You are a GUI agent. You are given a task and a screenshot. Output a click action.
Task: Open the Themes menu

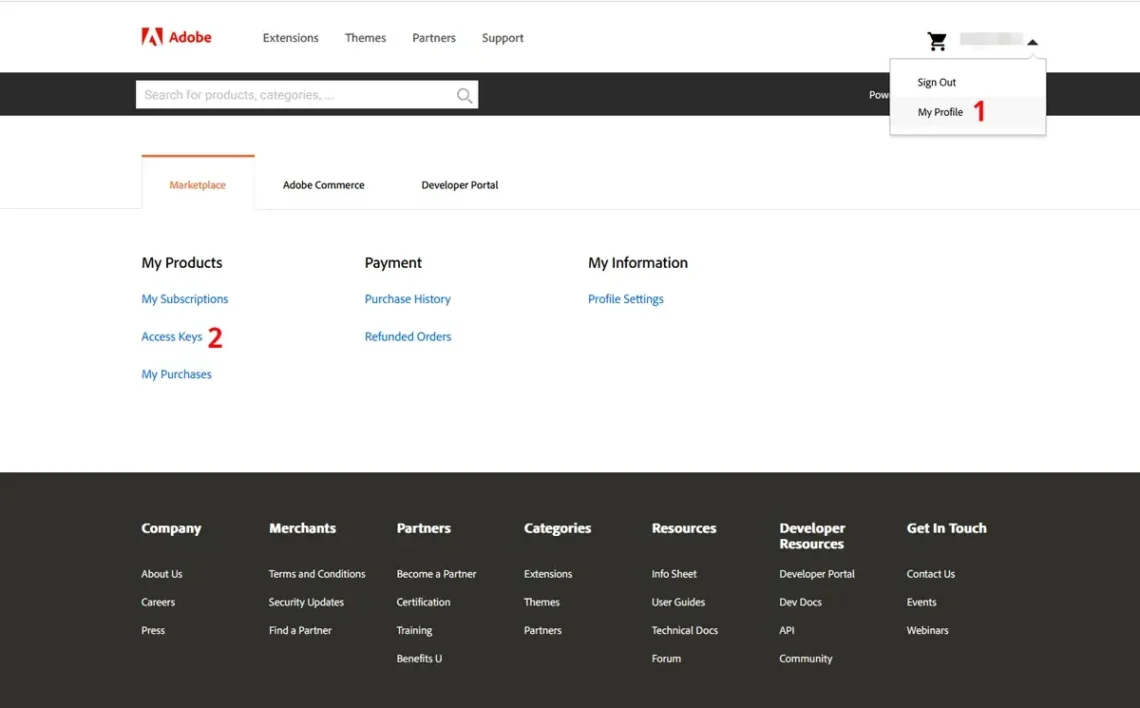tap(365, 37)
